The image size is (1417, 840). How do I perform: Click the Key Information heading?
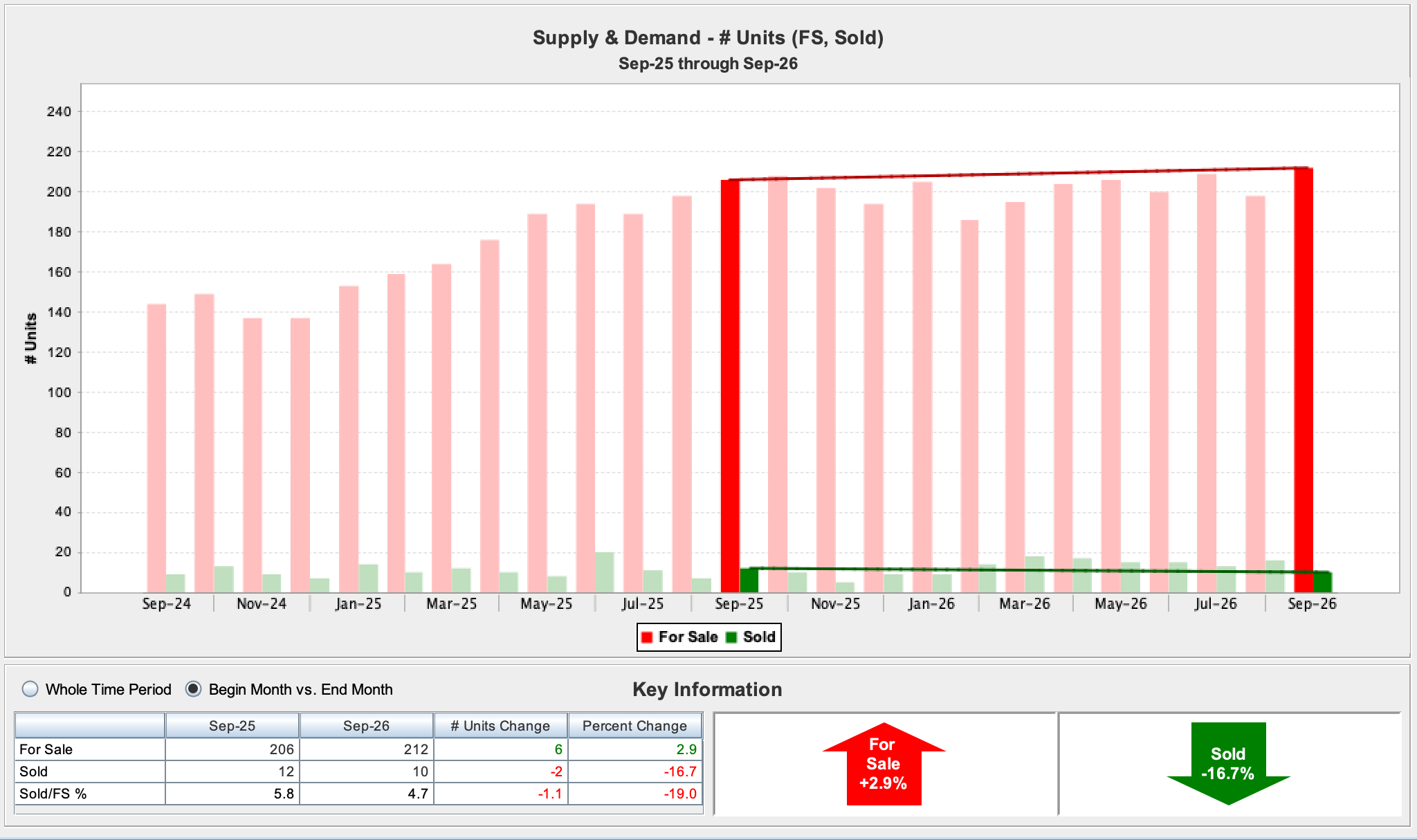coord(707,689)
